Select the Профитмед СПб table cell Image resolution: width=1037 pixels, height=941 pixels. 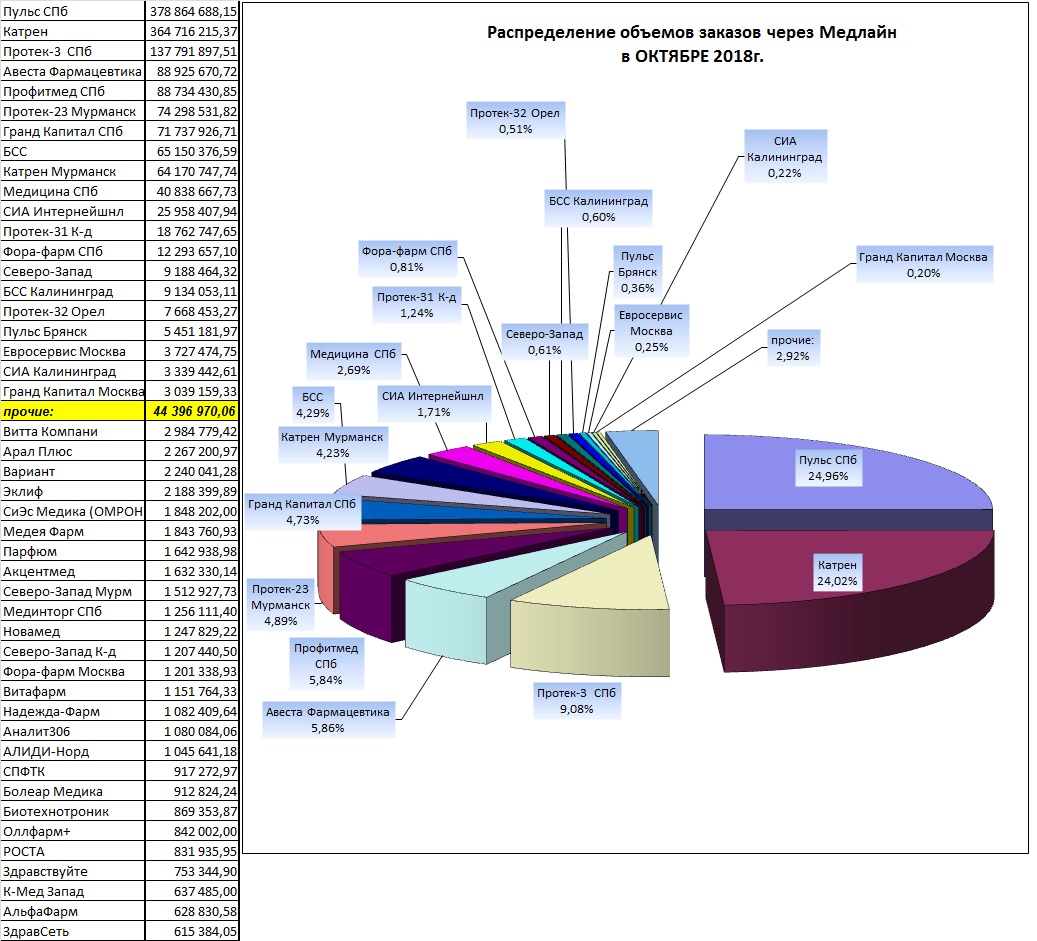pos(72,91)
